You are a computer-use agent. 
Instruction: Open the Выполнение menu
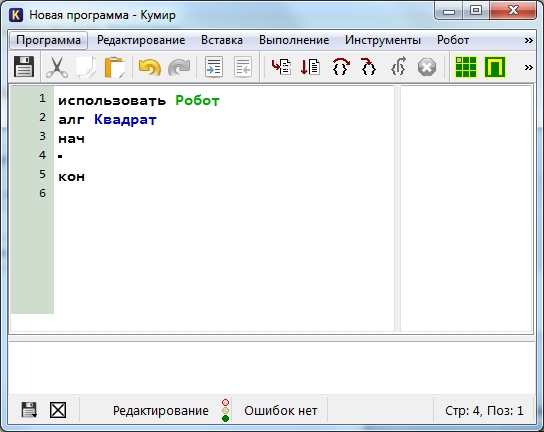click(294, 40)
